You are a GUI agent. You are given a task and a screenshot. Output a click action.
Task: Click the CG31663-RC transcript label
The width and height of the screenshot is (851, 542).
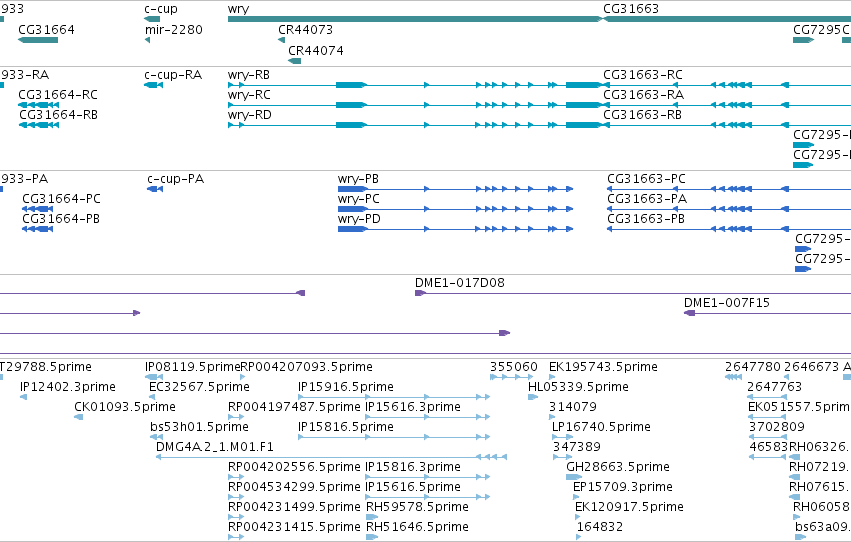pos(643,74)
